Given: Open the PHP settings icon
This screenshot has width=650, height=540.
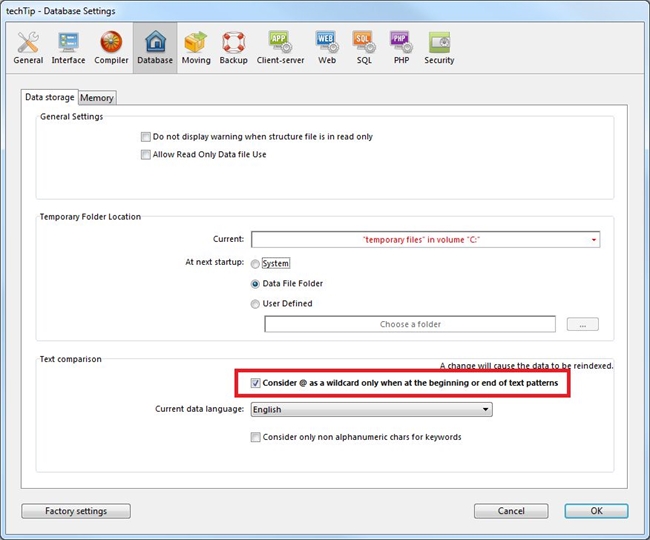Looking at the screenshot, I should coord(399,47).
